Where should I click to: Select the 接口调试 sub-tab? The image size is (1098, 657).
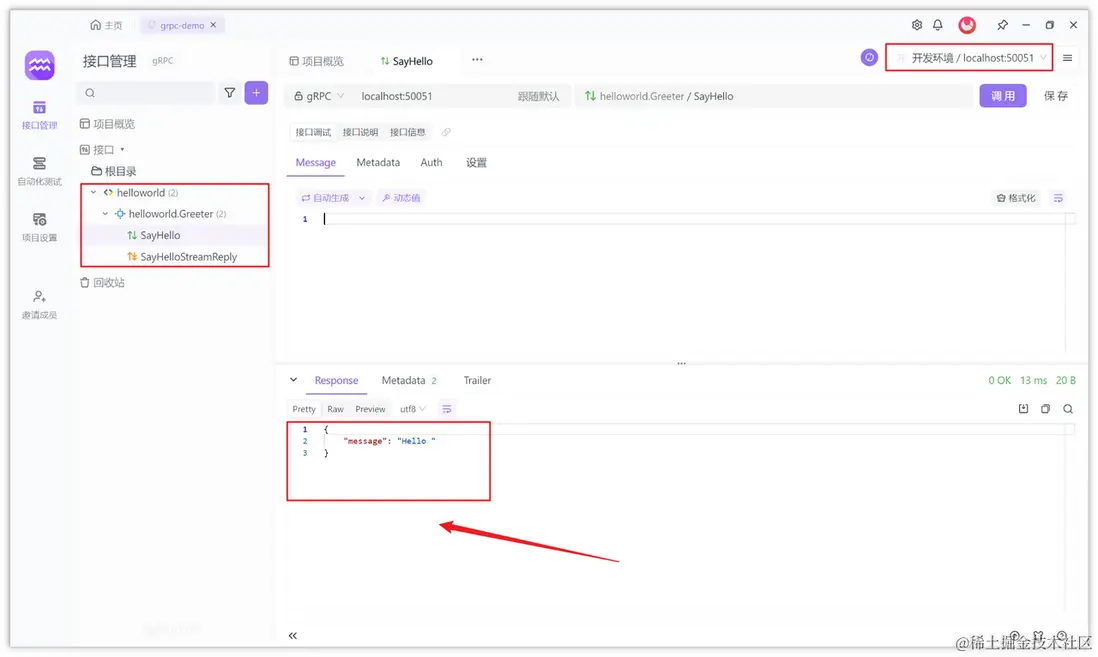313,132
